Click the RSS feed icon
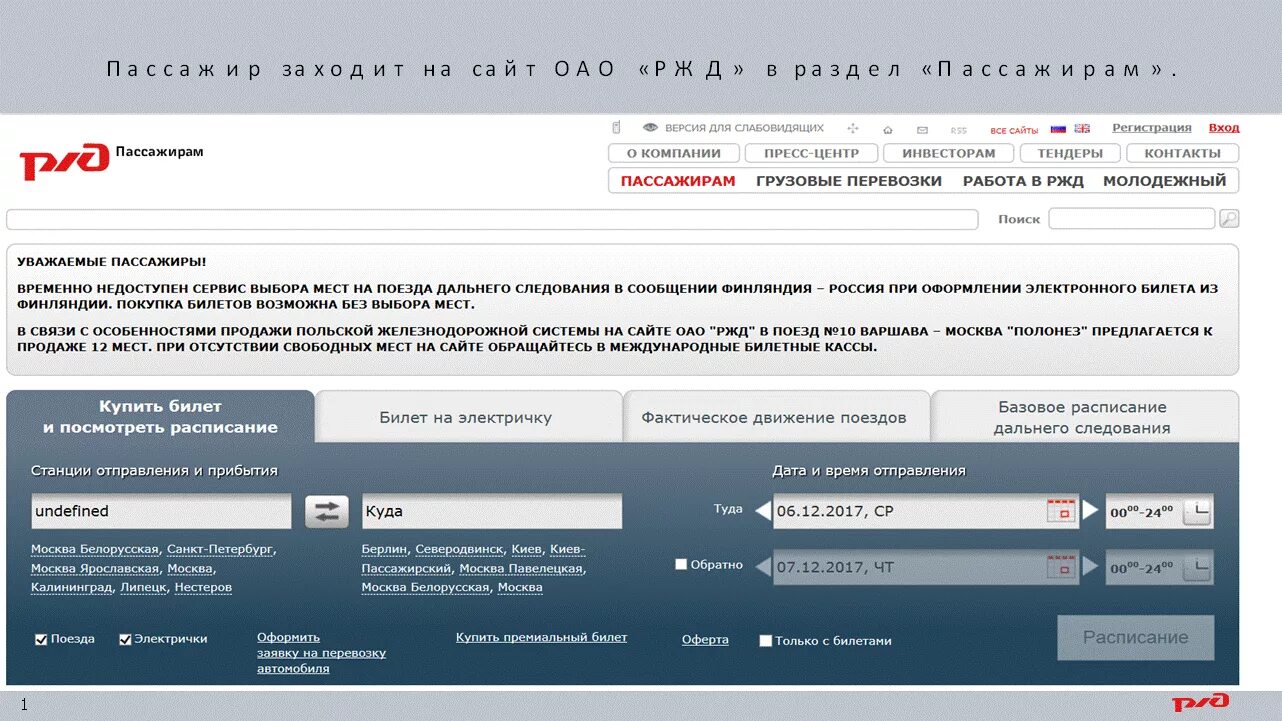1282x721 pixels. [959, 130]
